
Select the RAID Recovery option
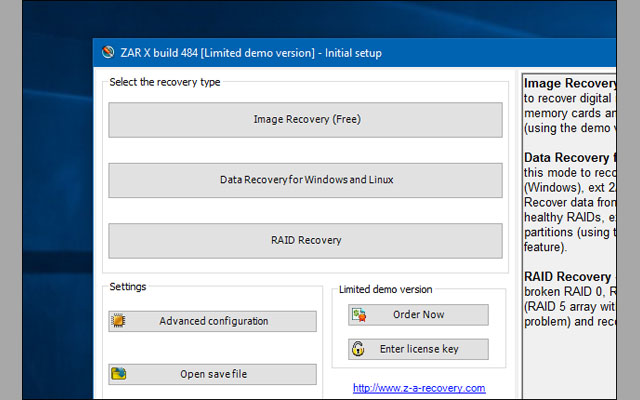(x=305, y=240)
